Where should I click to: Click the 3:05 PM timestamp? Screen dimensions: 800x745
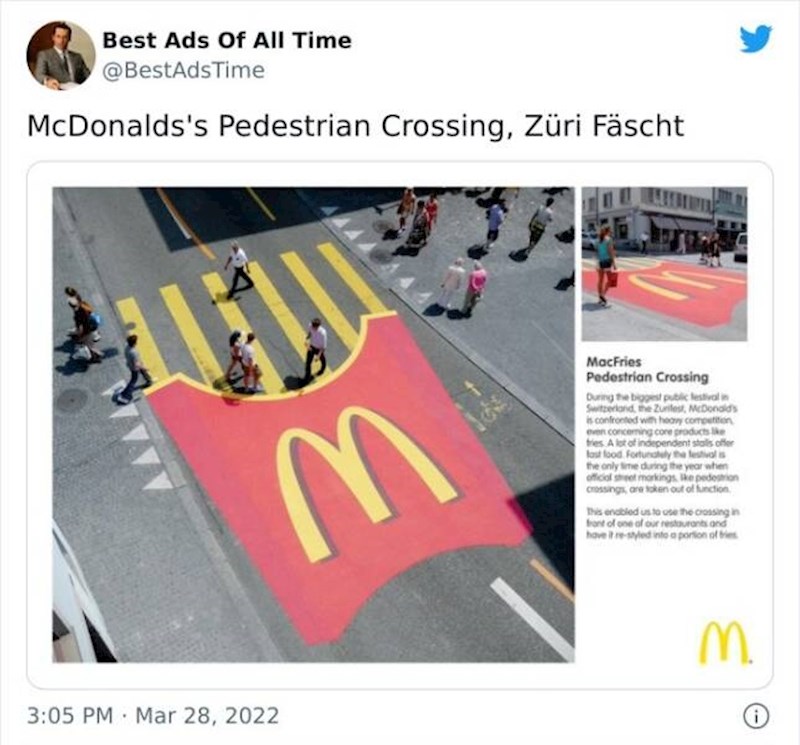click(x=70, y=715)
